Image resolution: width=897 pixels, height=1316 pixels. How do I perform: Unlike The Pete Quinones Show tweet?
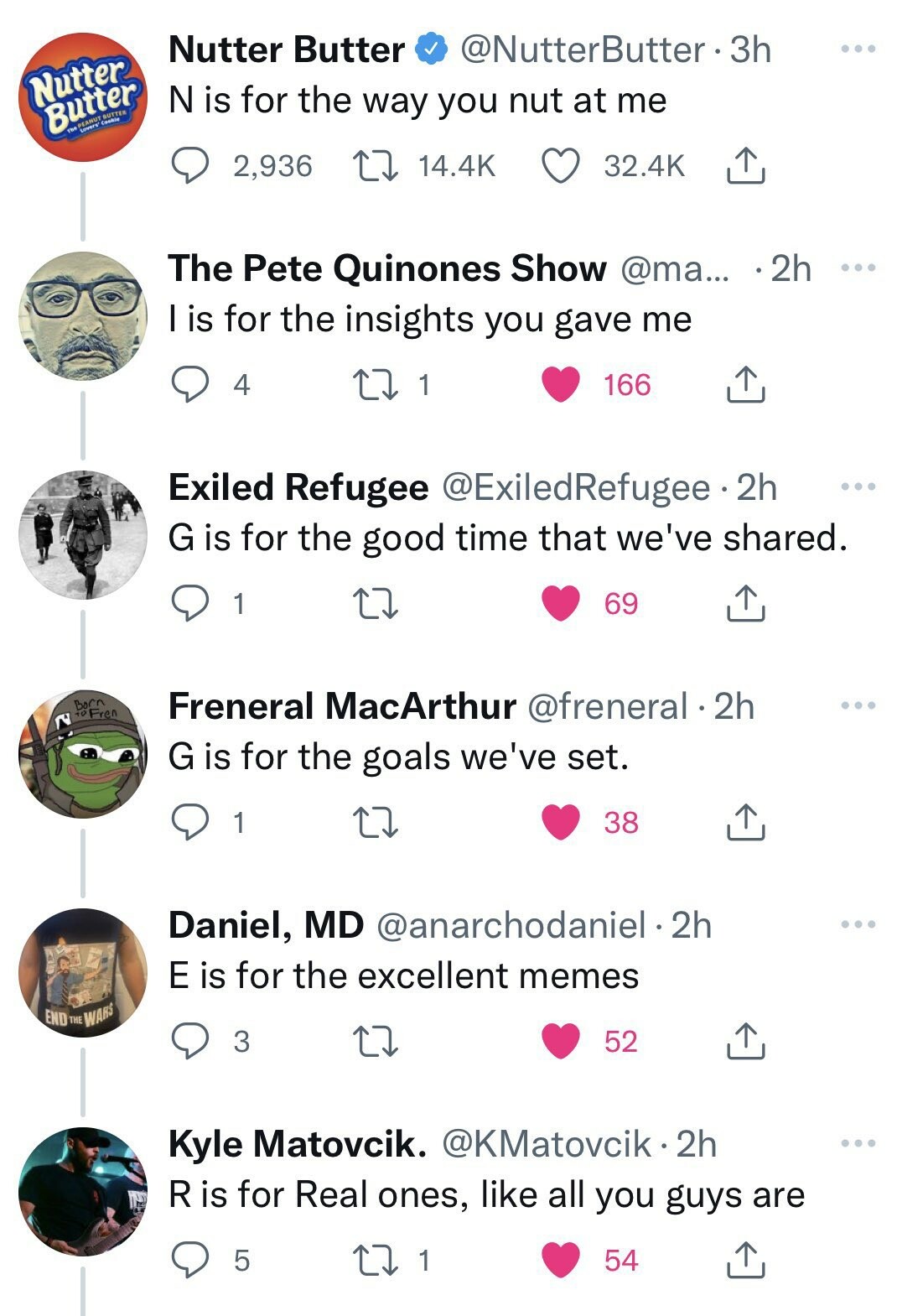pos(561,385)
